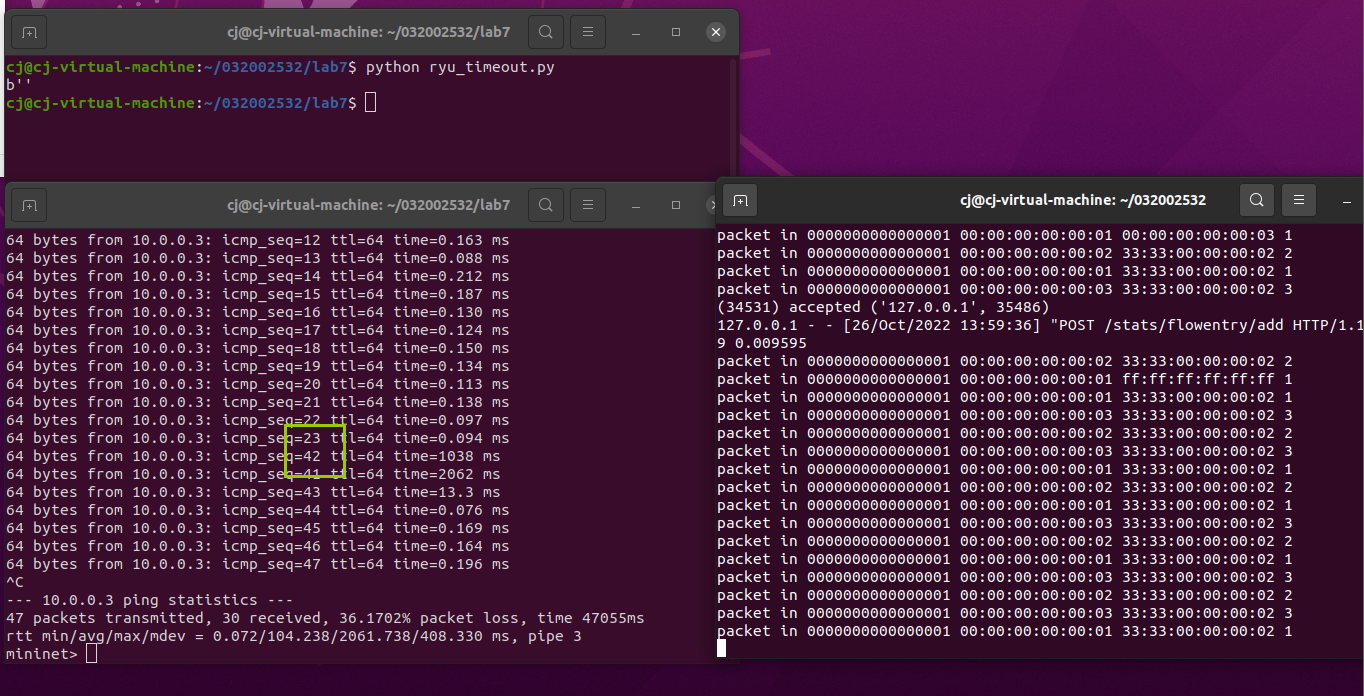1364x696 pixels.
Task: Click the ping line with icmp_seq=13
Action: coord(257,259)
